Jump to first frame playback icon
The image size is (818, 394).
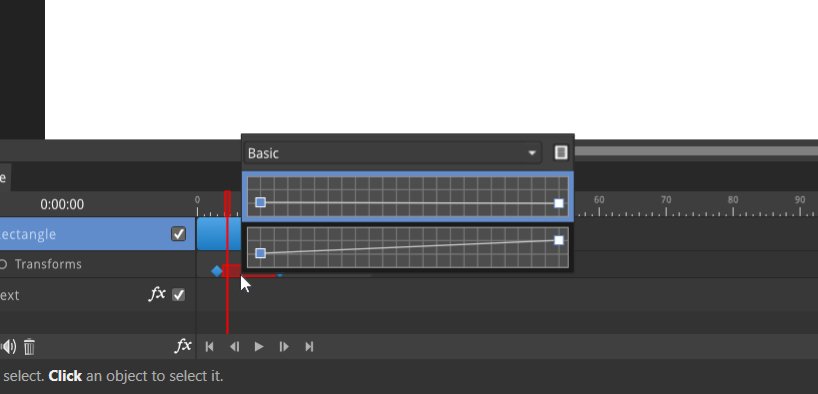coord(209,347)
